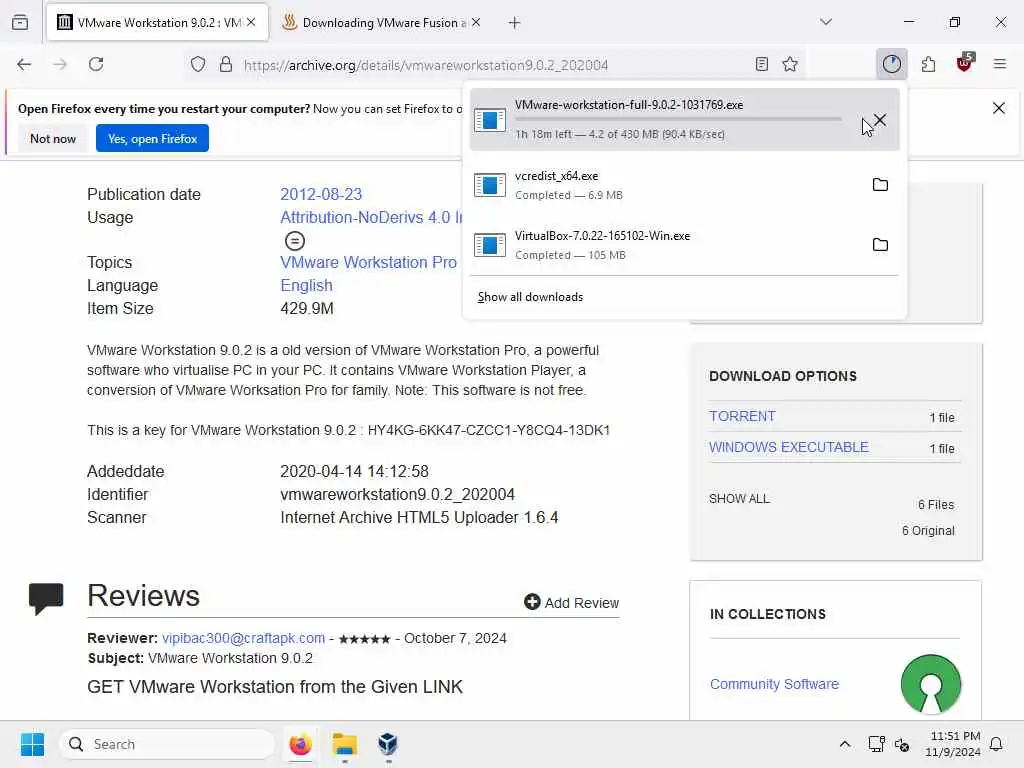Close the VMware Workstation 9.0.2 tab
The height and width of the screenshot is (768, 1024).
coord(251,22)
